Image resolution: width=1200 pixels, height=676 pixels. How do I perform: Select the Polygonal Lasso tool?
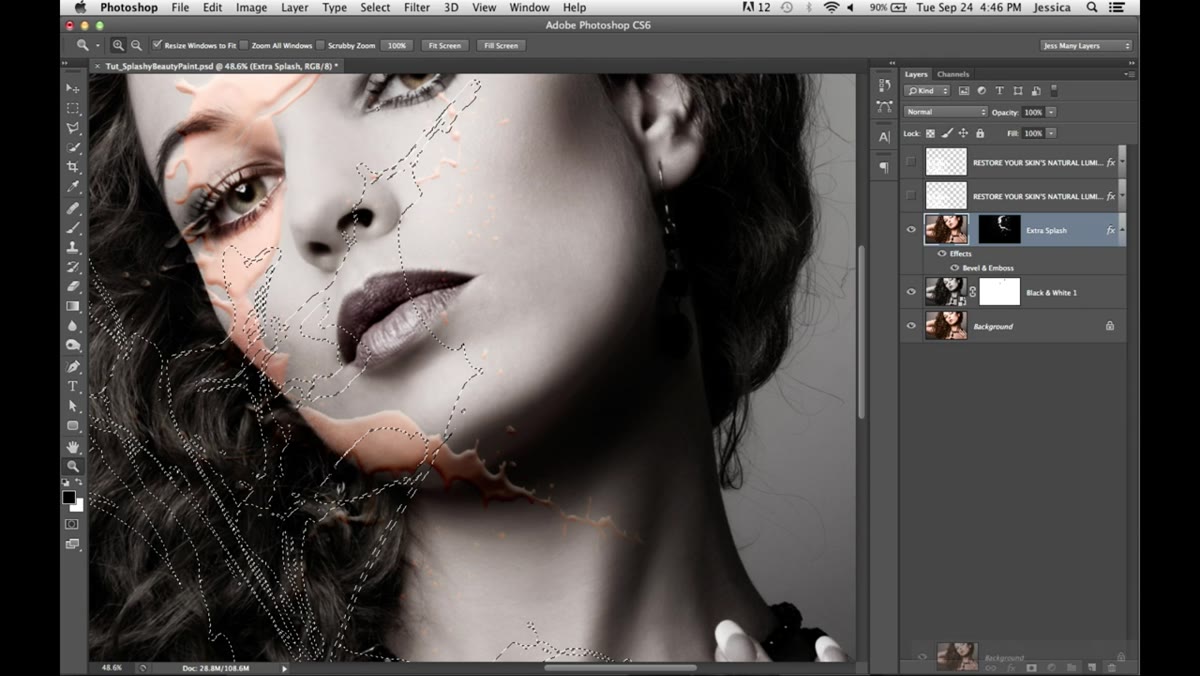(x=73, y=128)
